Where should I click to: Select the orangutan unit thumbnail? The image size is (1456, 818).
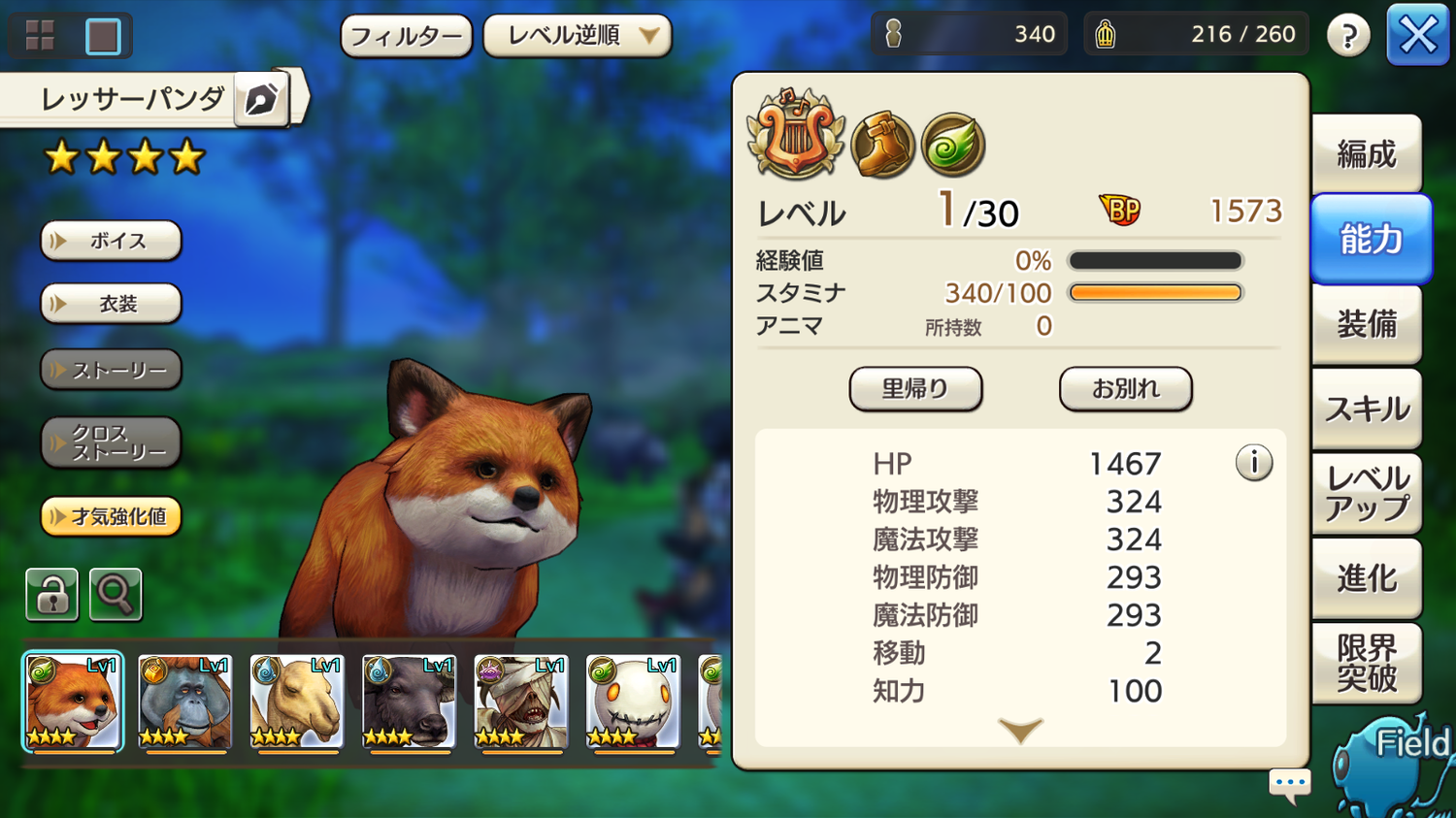pyautogui.click(x=184, y=703)
